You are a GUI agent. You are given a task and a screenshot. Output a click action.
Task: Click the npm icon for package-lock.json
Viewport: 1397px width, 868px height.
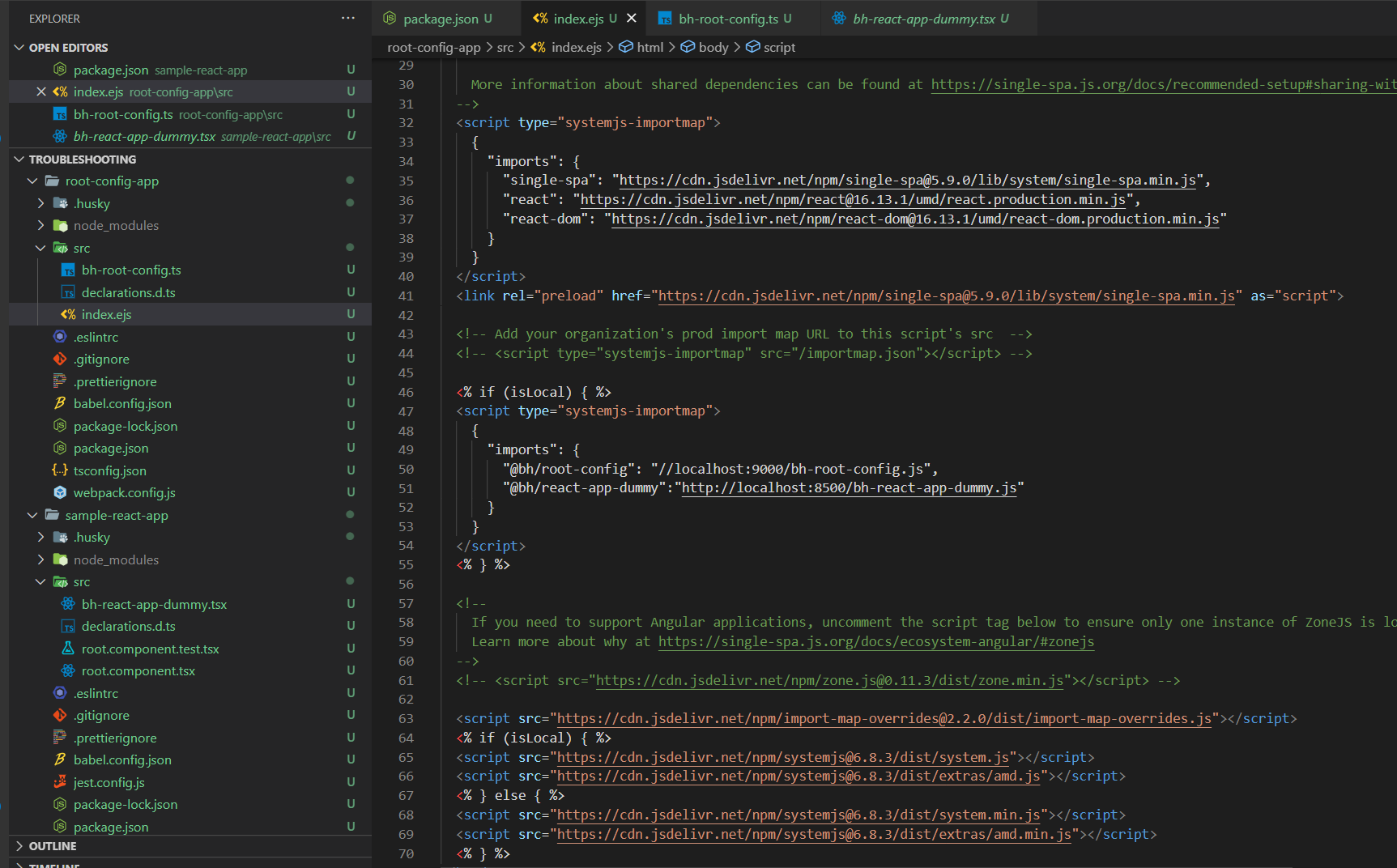[x=60, y=425]
